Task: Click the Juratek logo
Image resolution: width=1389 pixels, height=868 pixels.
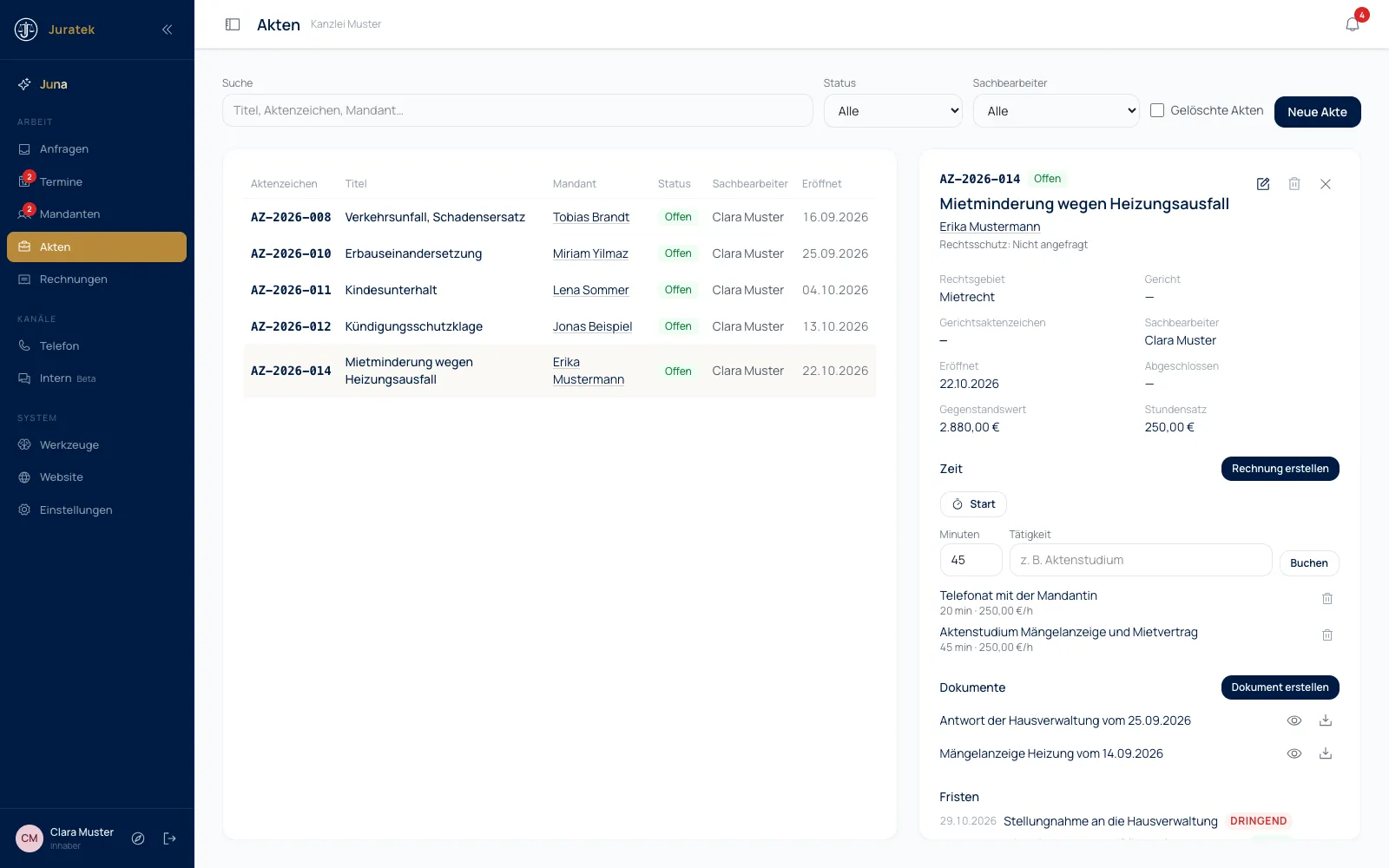Action: [x=26, y=30]
